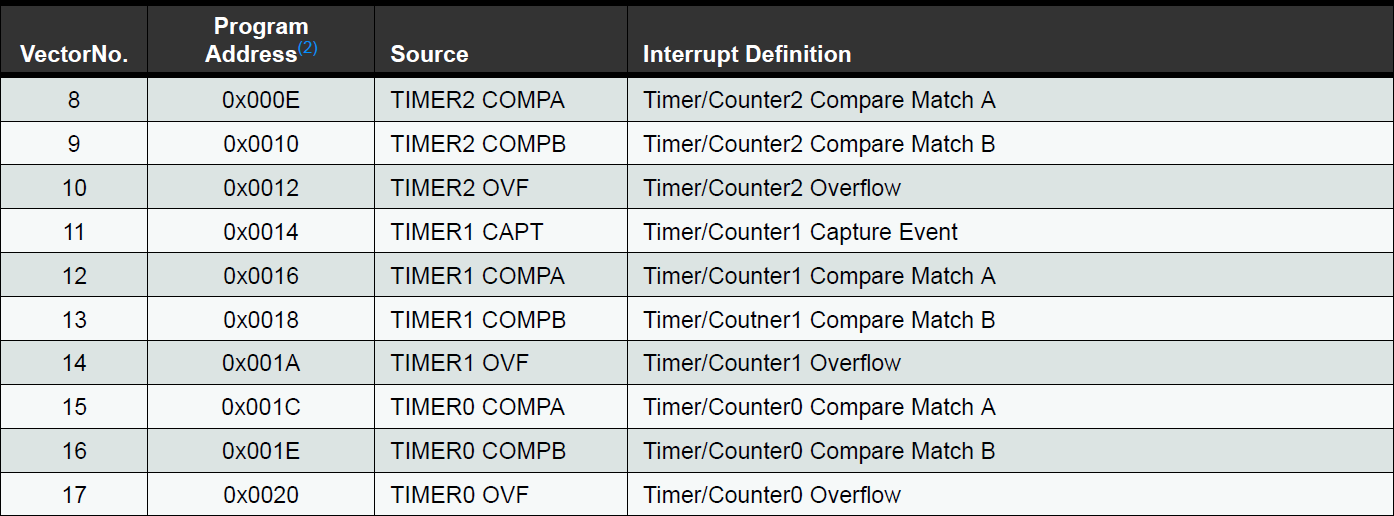Screen dimensions: 1394x516
Task: Click the VectorNo. column header
Action: 74,54
